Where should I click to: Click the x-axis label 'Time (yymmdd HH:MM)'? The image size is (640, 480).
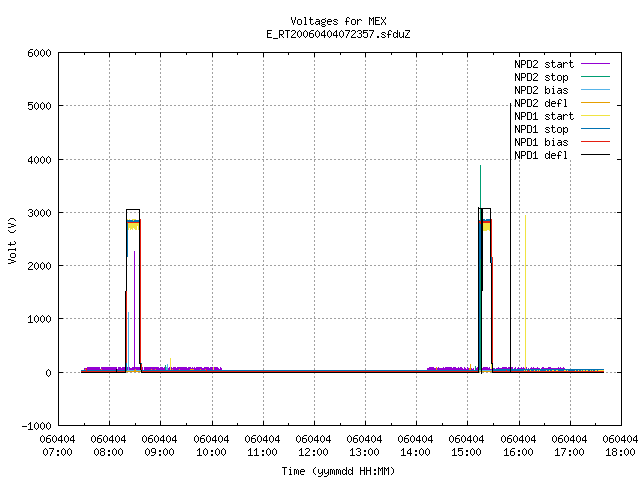point(338,471)
